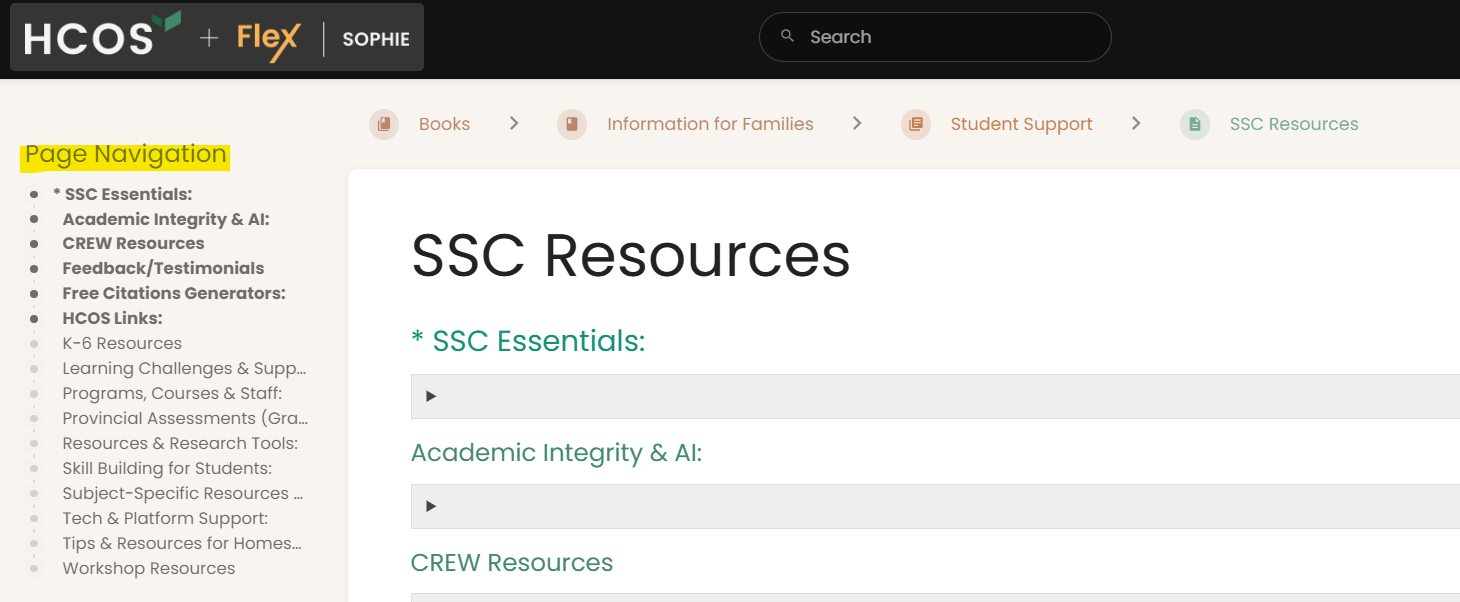Screen dimensions: 1460x602
Task: Select Workshop Resources nav item
Action: pos(149,569)
